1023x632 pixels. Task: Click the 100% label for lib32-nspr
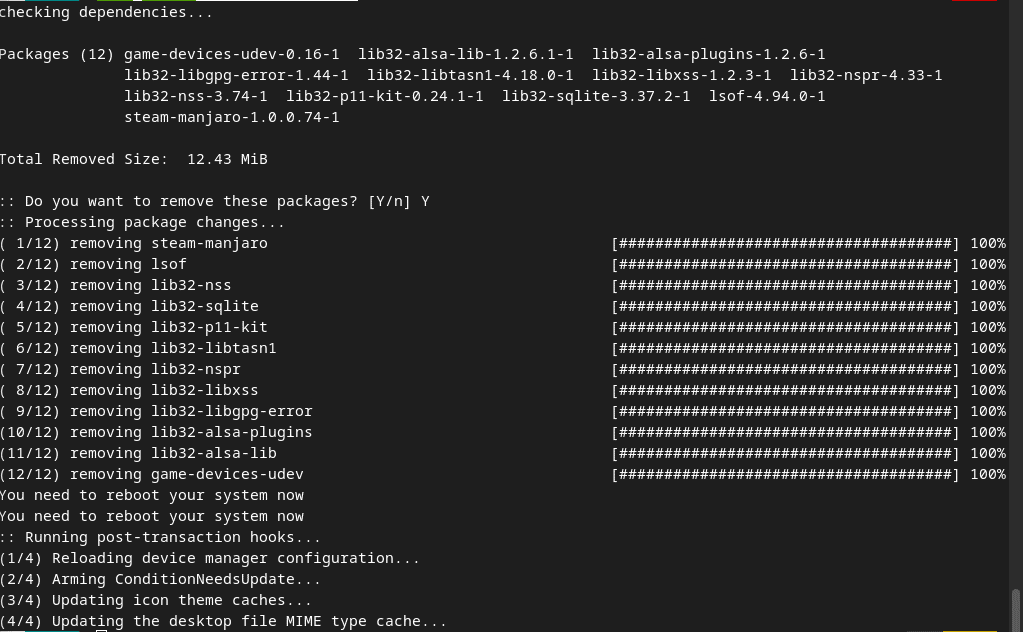(988, 369)
